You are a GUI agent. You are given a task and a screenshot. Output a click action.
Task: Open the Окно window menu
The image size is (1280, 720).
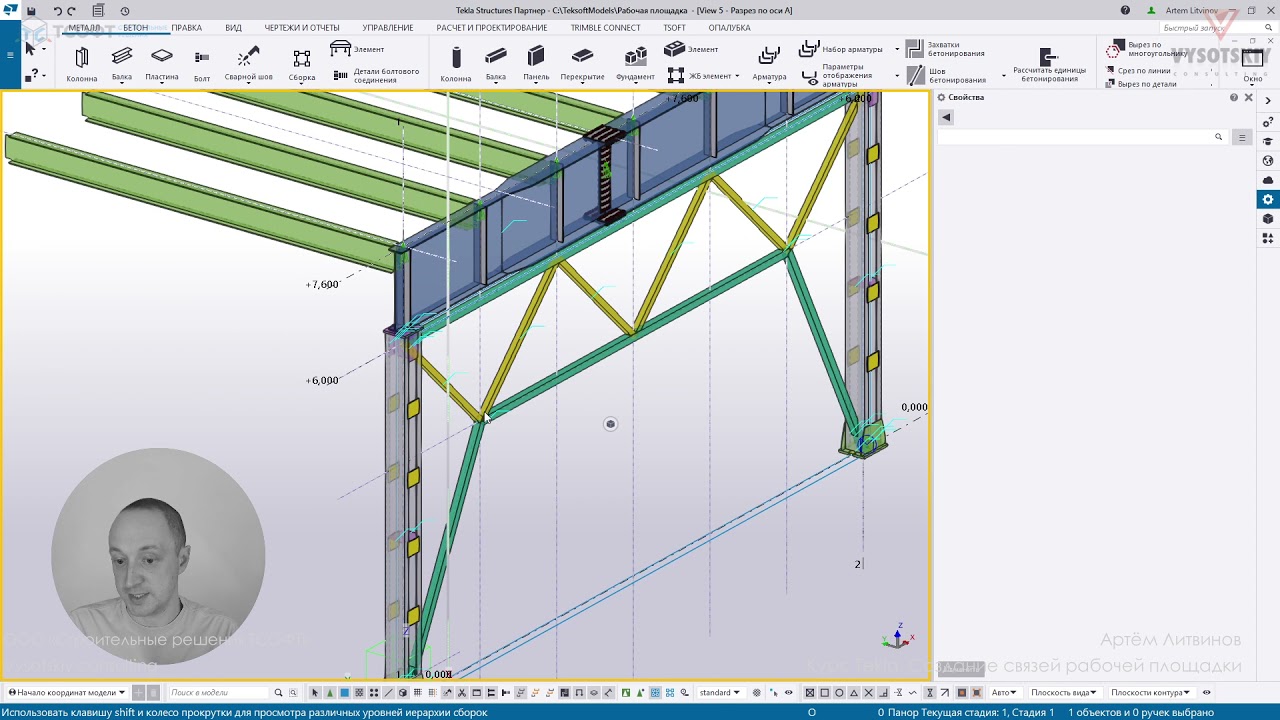tap(1252, 65)
